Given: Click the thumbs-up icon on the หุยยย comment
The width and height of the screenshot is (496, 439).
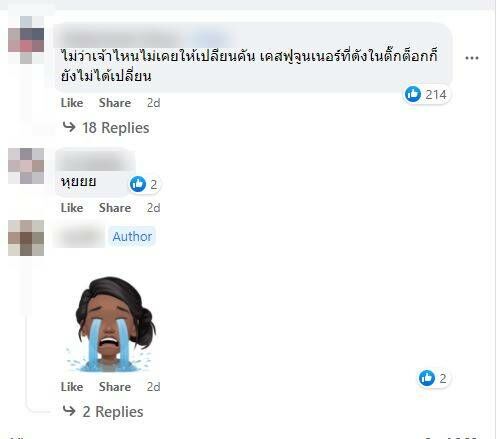Looking at the screenshot, I should coord(138,184).
